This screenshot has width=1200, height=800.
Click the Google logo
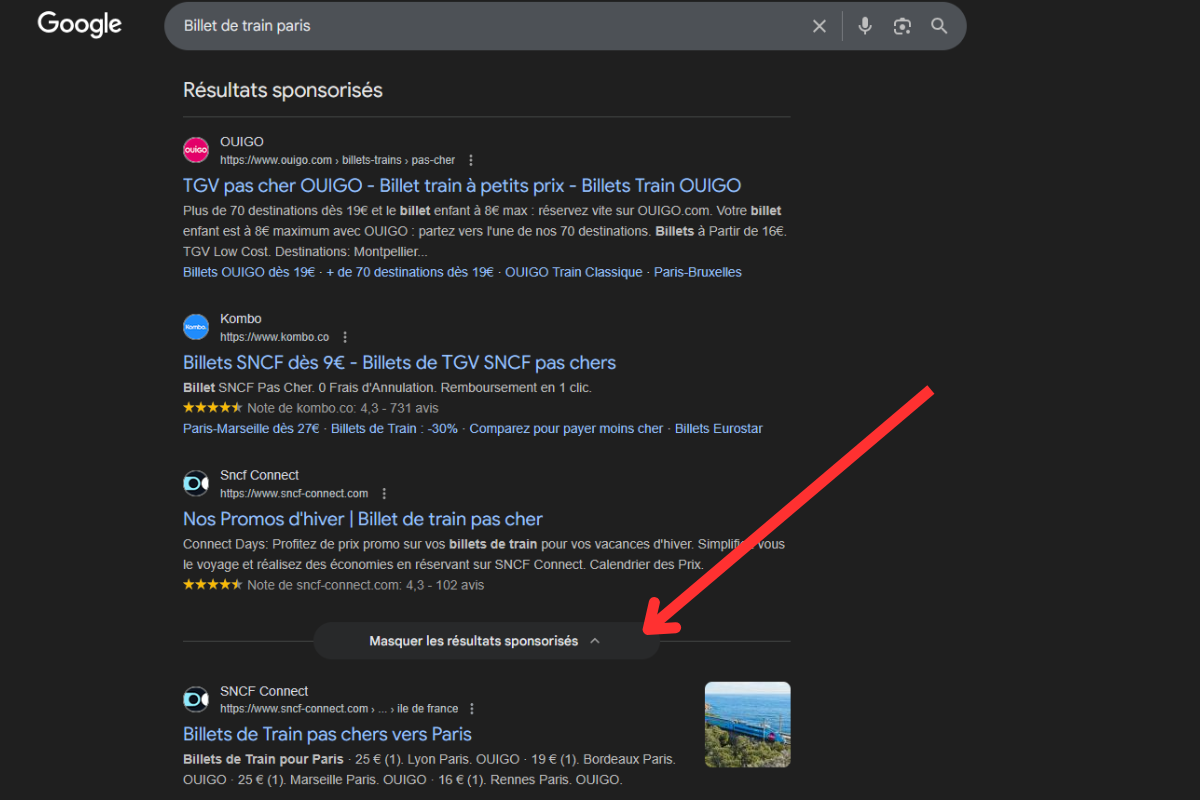[79, 25]
